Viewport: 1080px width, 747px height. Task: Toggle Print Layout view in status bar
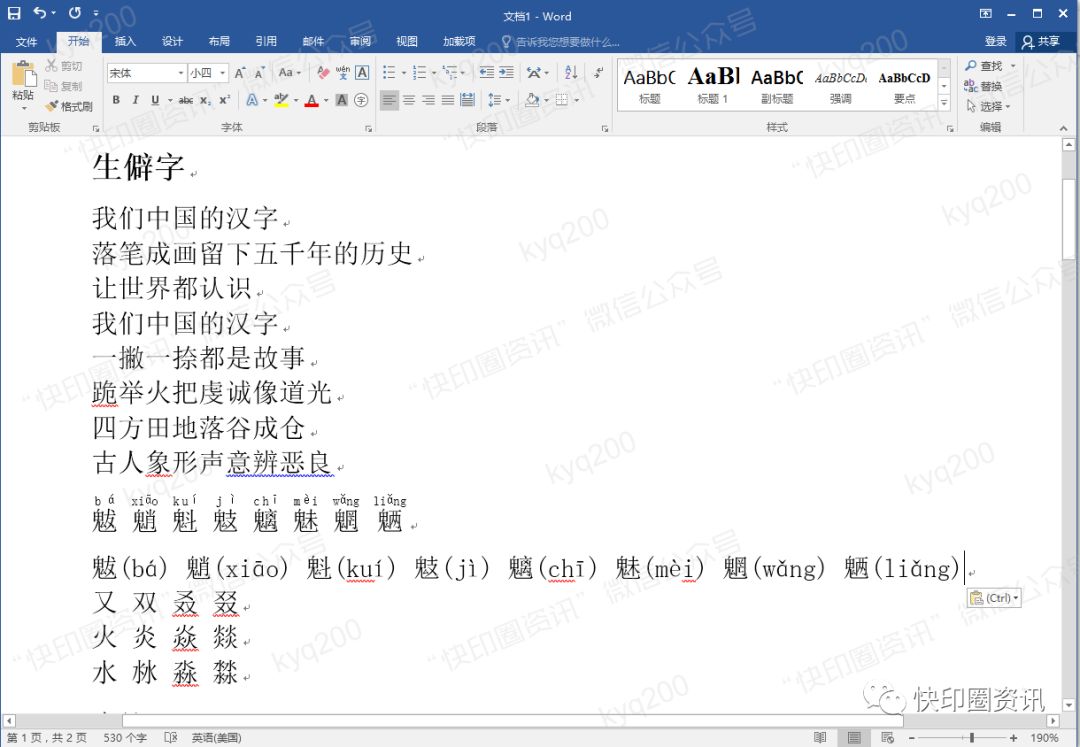[x=854, y=737]
